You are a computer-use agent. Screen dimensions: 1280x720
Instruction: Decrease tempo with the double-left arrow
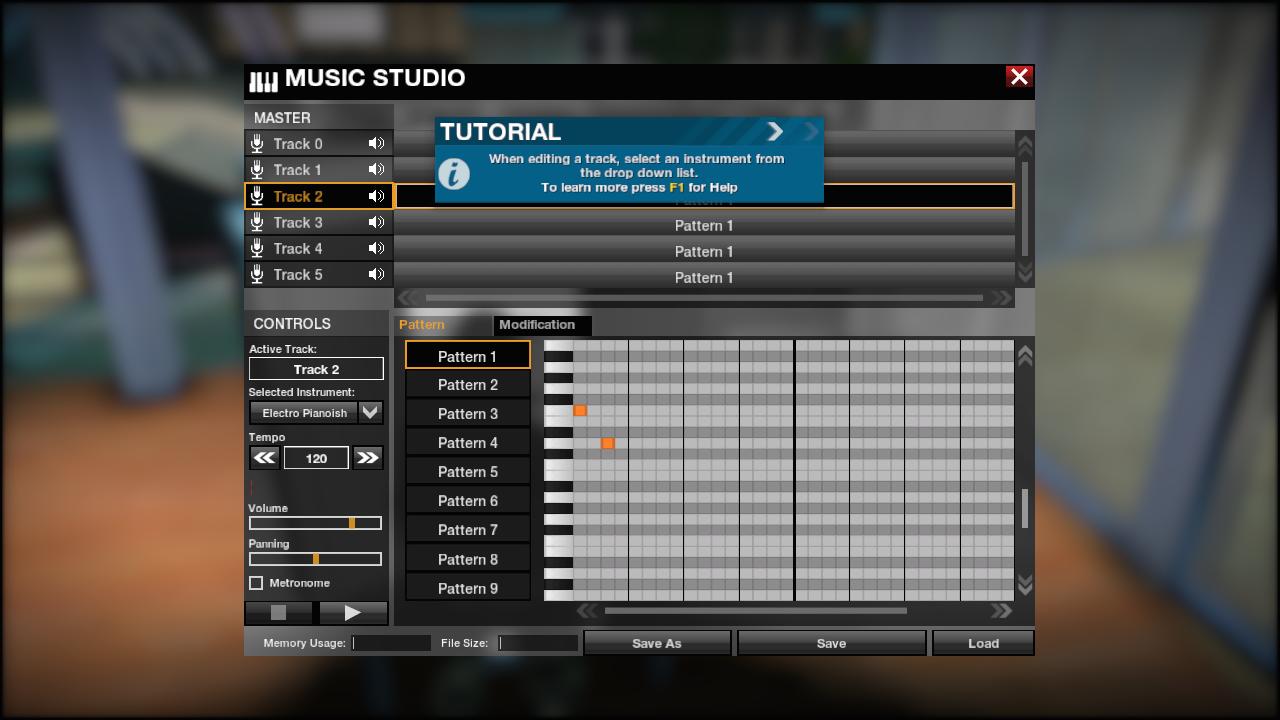pyautogui.click(x=264, y=458)
